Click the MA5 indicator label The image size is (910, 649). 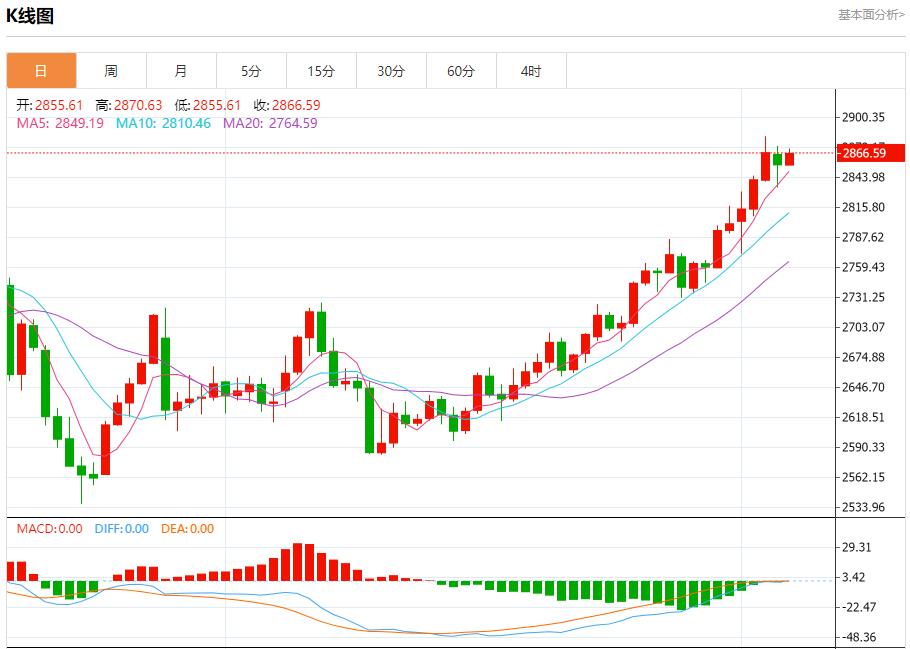pos(60,123)
